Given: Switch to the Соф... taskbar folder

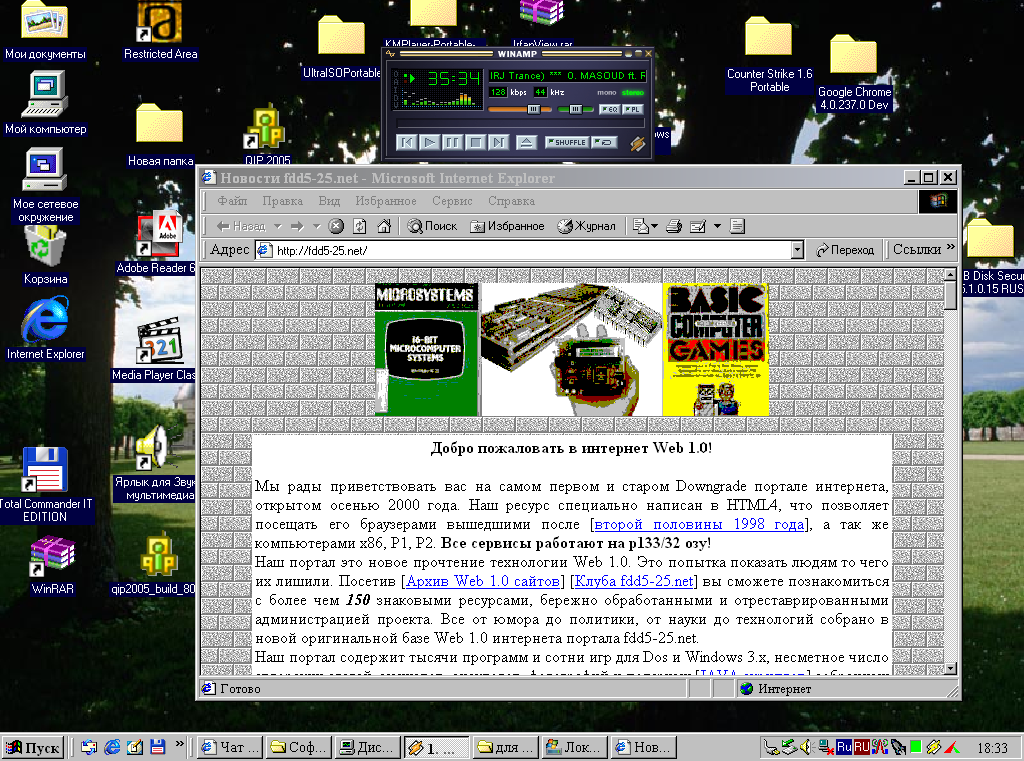Looking at the screenshot, I should coord(299,747).
